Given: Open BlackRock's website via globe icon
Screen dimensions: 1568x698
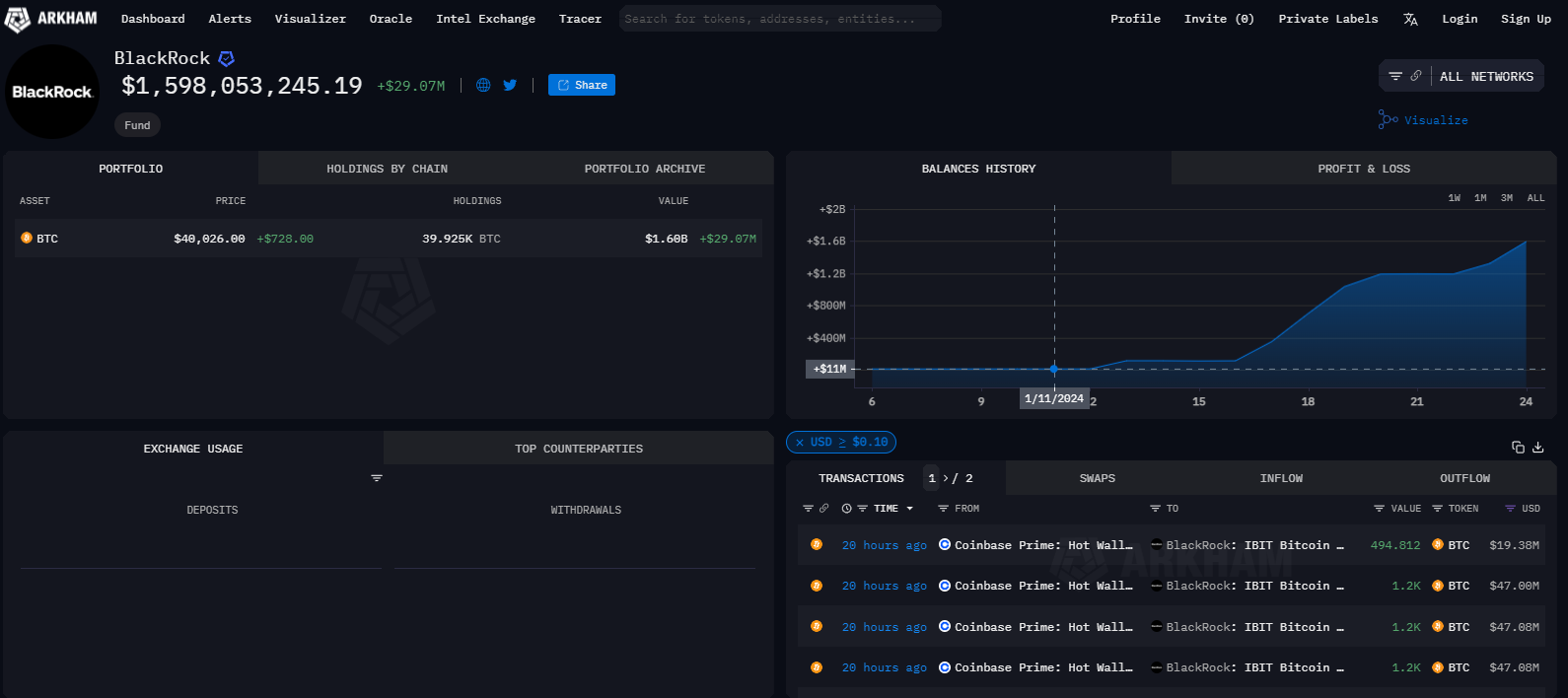Looking at the screenshot, I should coord(483,85).
